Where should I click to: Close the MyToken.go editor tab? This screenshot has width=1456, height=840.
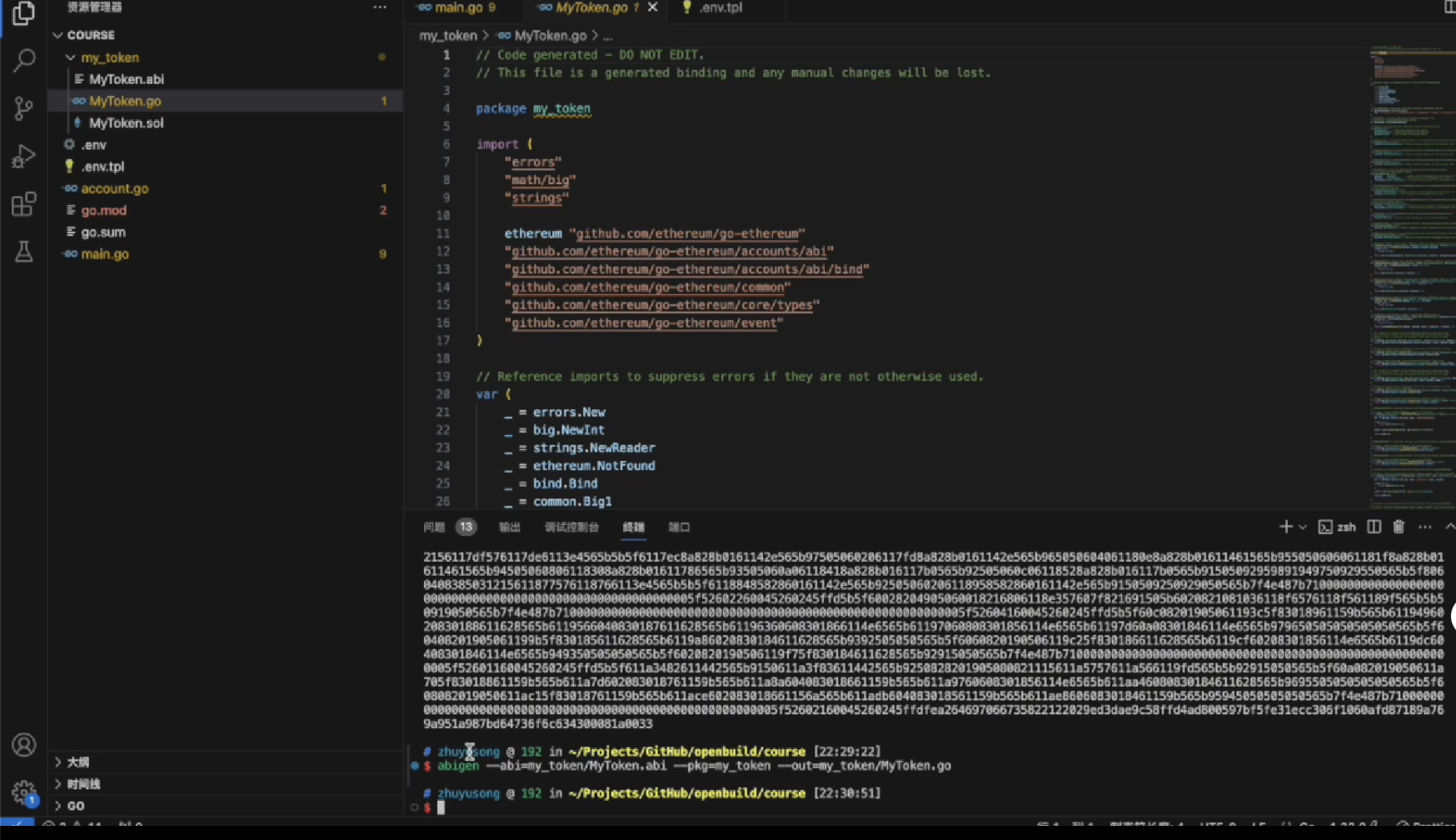pos(653,7)
